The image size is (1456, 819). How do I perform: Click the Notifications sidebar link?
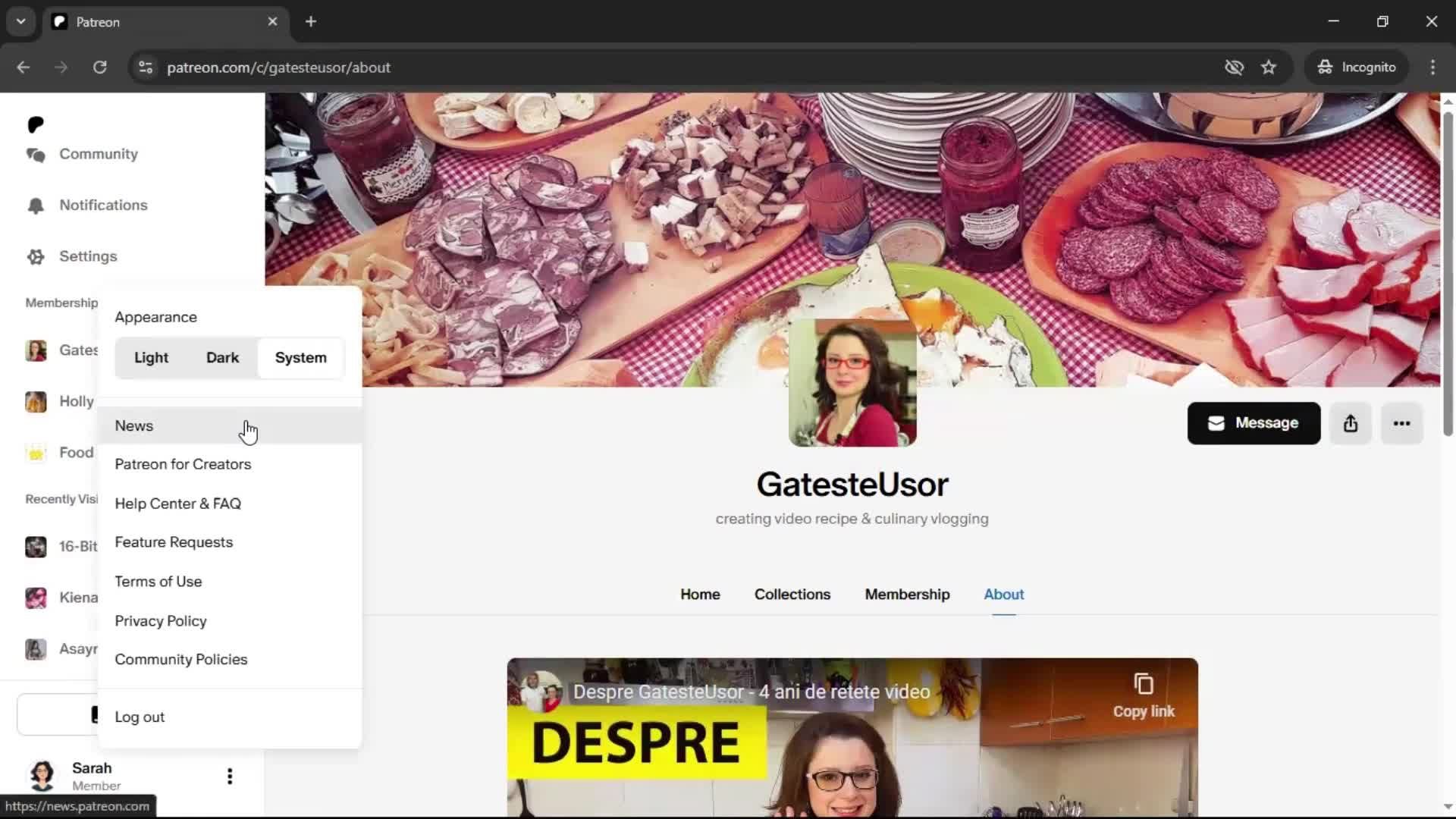103,206
